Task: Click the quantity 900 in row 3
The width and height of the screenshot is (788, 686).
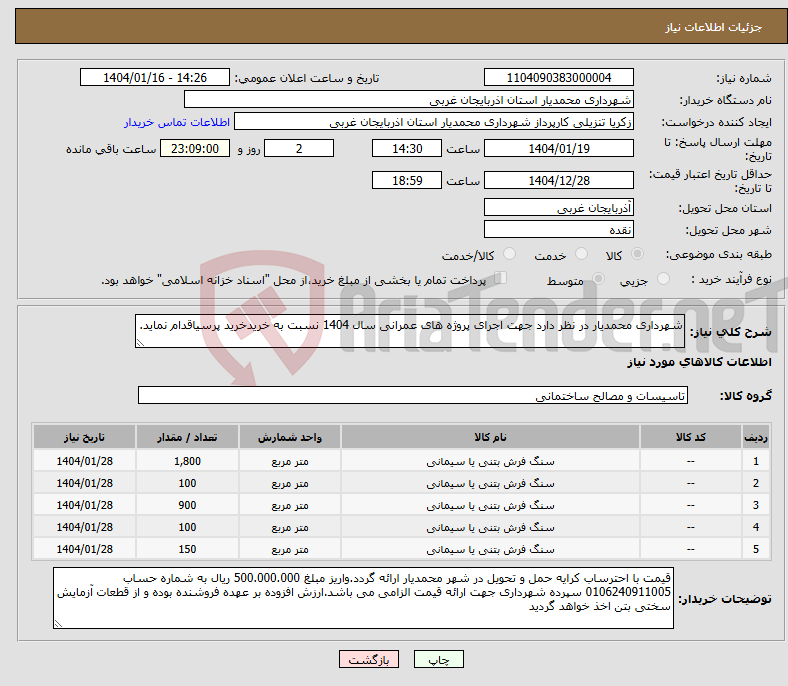Action: tap(187, 505)
